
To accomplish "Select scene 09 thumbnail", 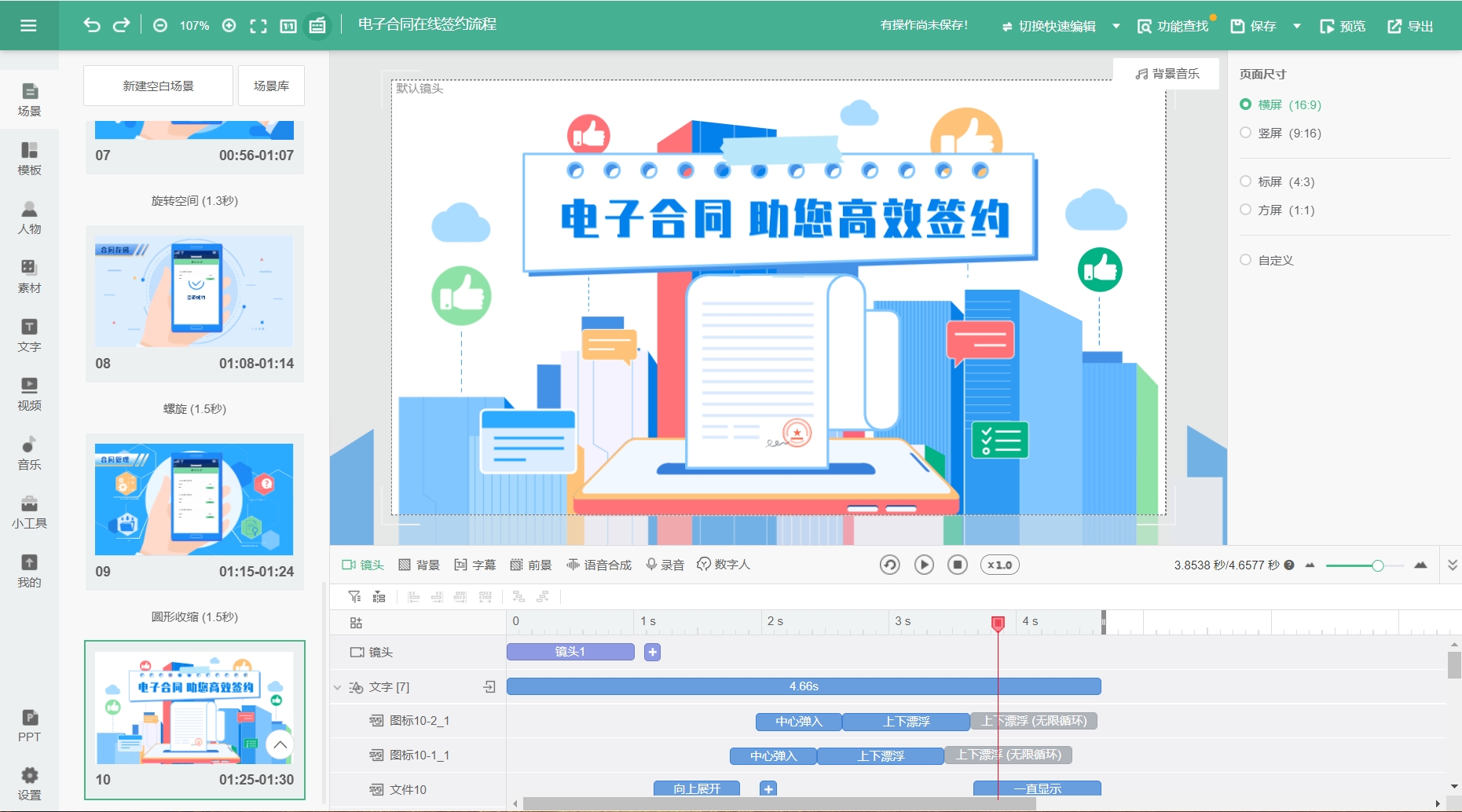I will pyautogui.click(x=194, y=499).
